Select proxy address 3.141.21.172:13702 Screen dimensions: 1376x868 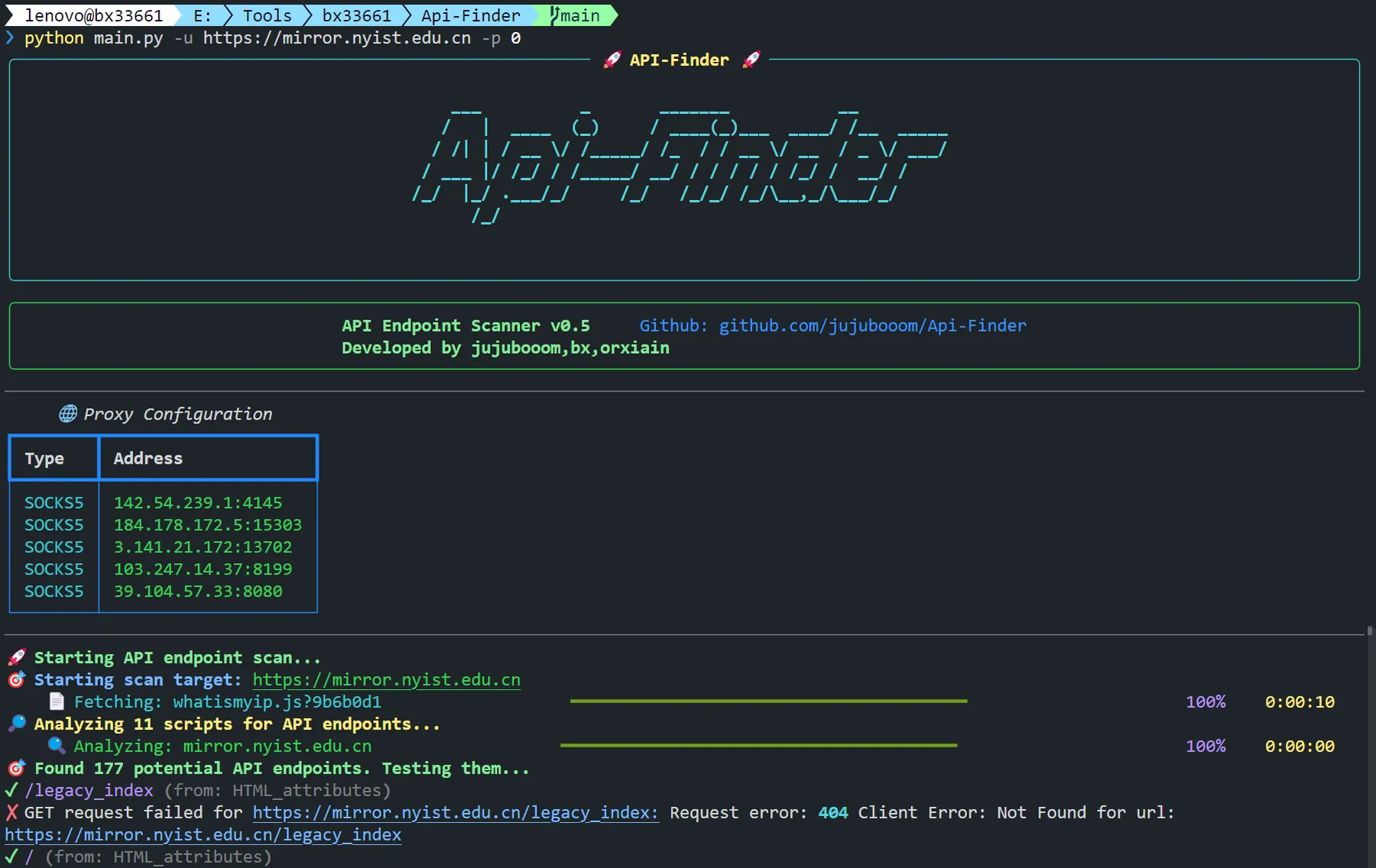203,547
